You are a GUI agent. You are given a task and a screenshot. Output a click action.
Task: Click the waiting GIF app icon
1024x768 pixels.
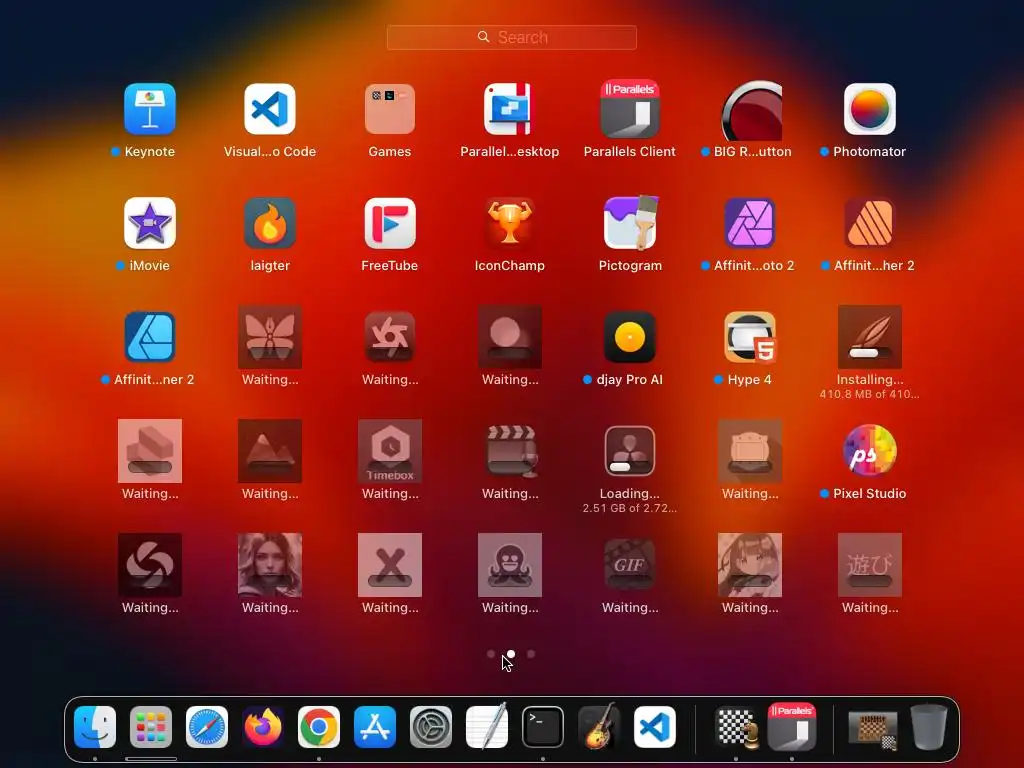(630, 565)
